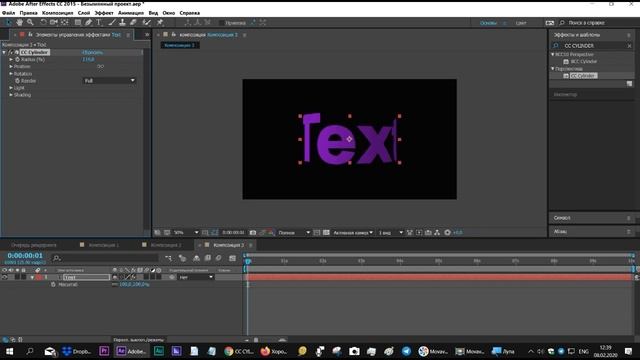Hide the Text layer with eye toggle
This screenshot has height=360, width=640.
tap(4, 277)
